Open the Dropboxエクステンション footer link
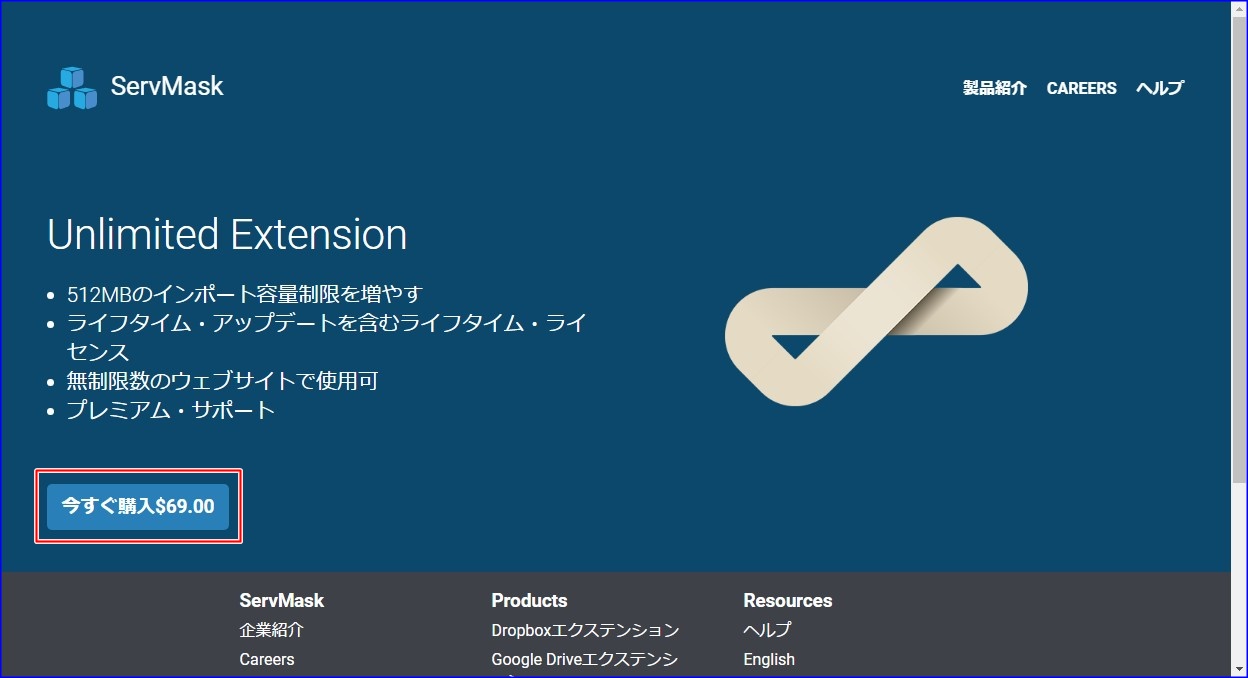1248x678 pixels. click(585, 630)
